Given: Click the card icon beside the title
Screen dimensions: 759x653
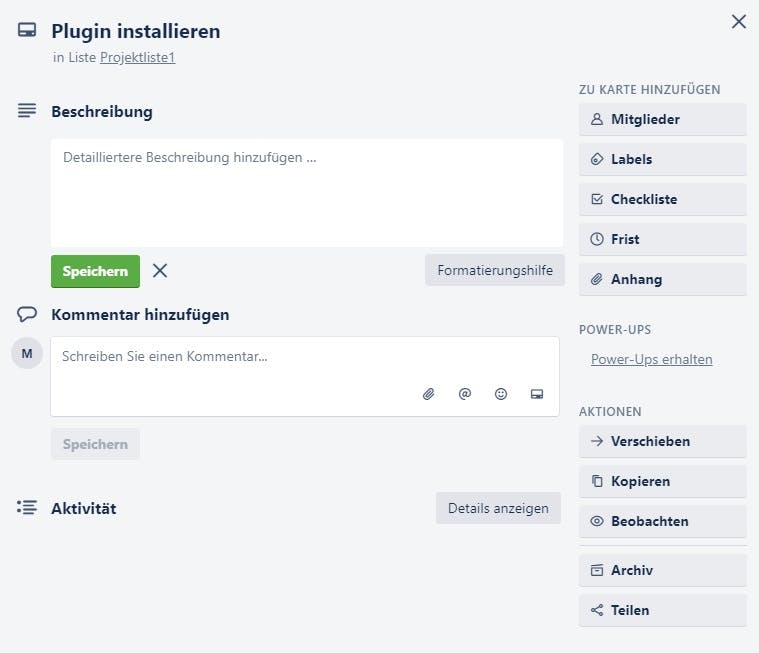Looking at the screenshot, I should (27, 30).
